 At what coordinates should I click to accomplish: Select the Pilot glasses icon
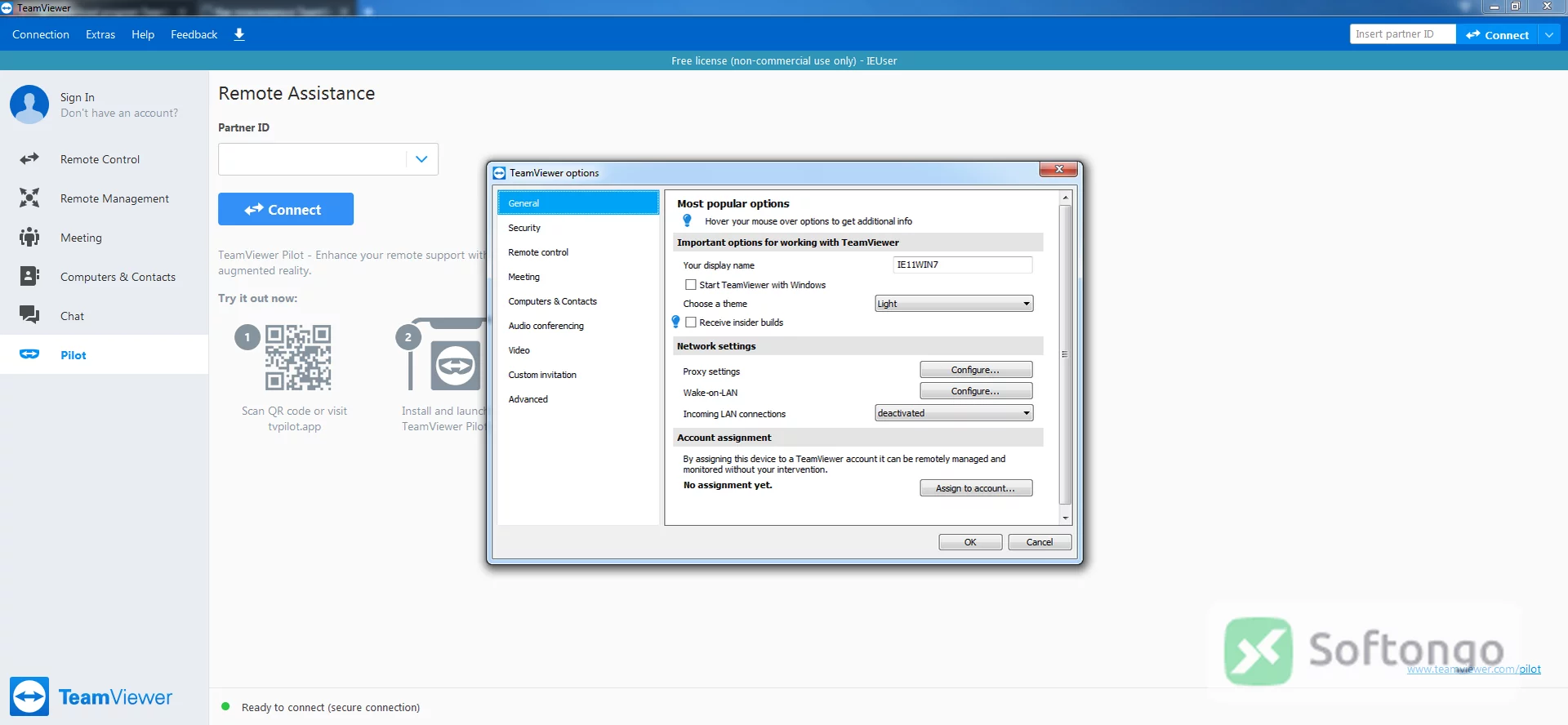pyautogui.click(x=29, y=354)
